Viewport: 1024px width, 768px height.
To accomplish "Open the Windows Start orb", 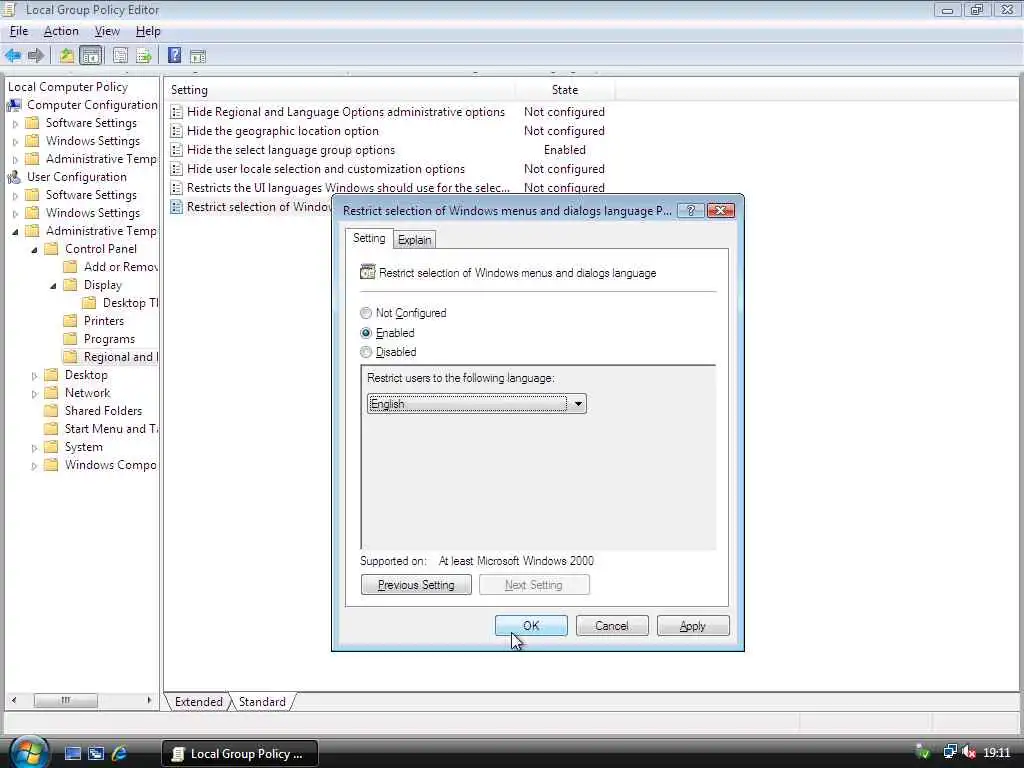I will tap(27, 752).
